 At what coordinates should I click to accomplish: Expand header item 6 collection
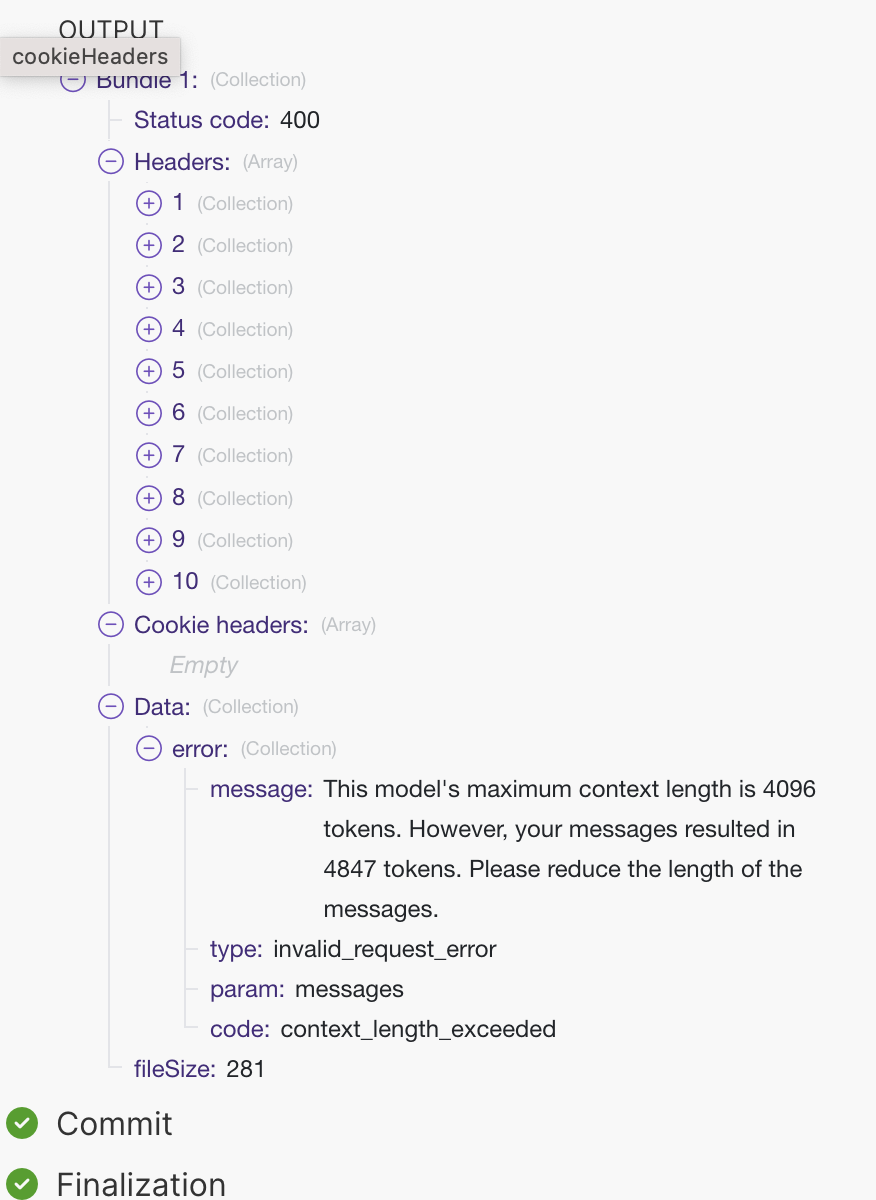(148, 414)
